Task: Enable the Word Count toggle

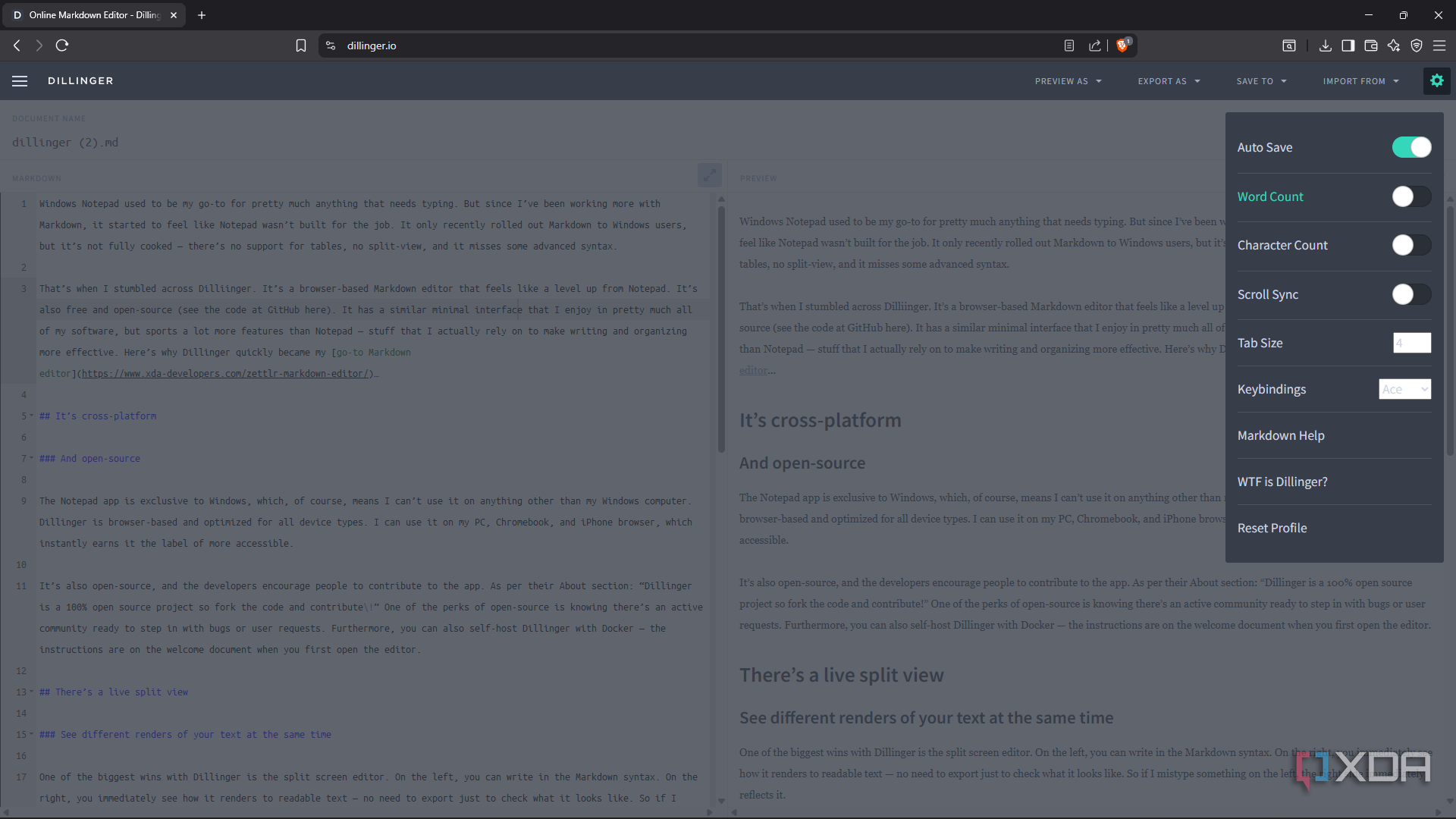Action: [x=1411, y=196]
